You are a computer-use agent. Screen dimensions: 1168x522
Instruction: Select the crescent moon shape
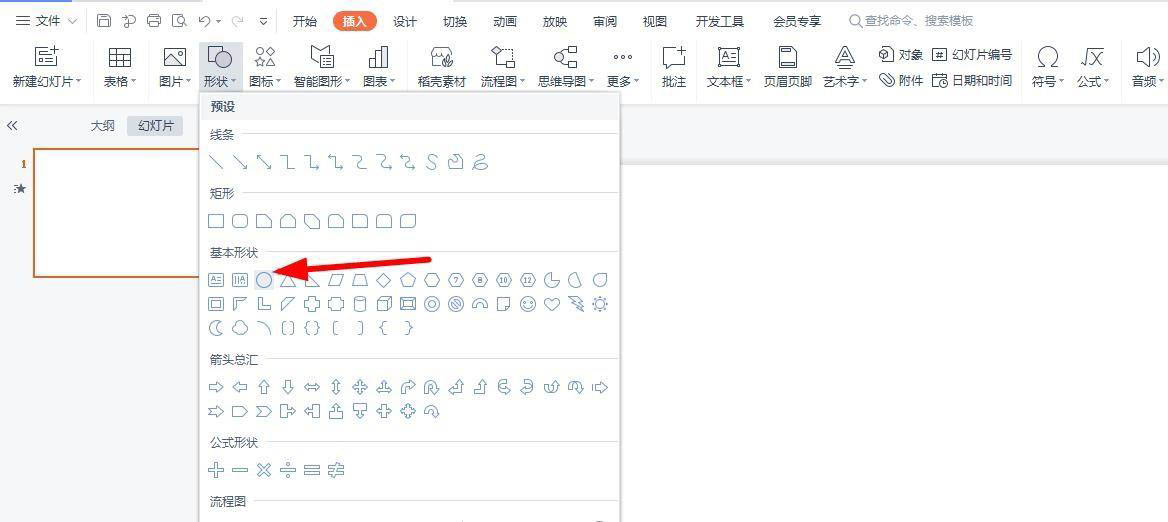[216, 328]
